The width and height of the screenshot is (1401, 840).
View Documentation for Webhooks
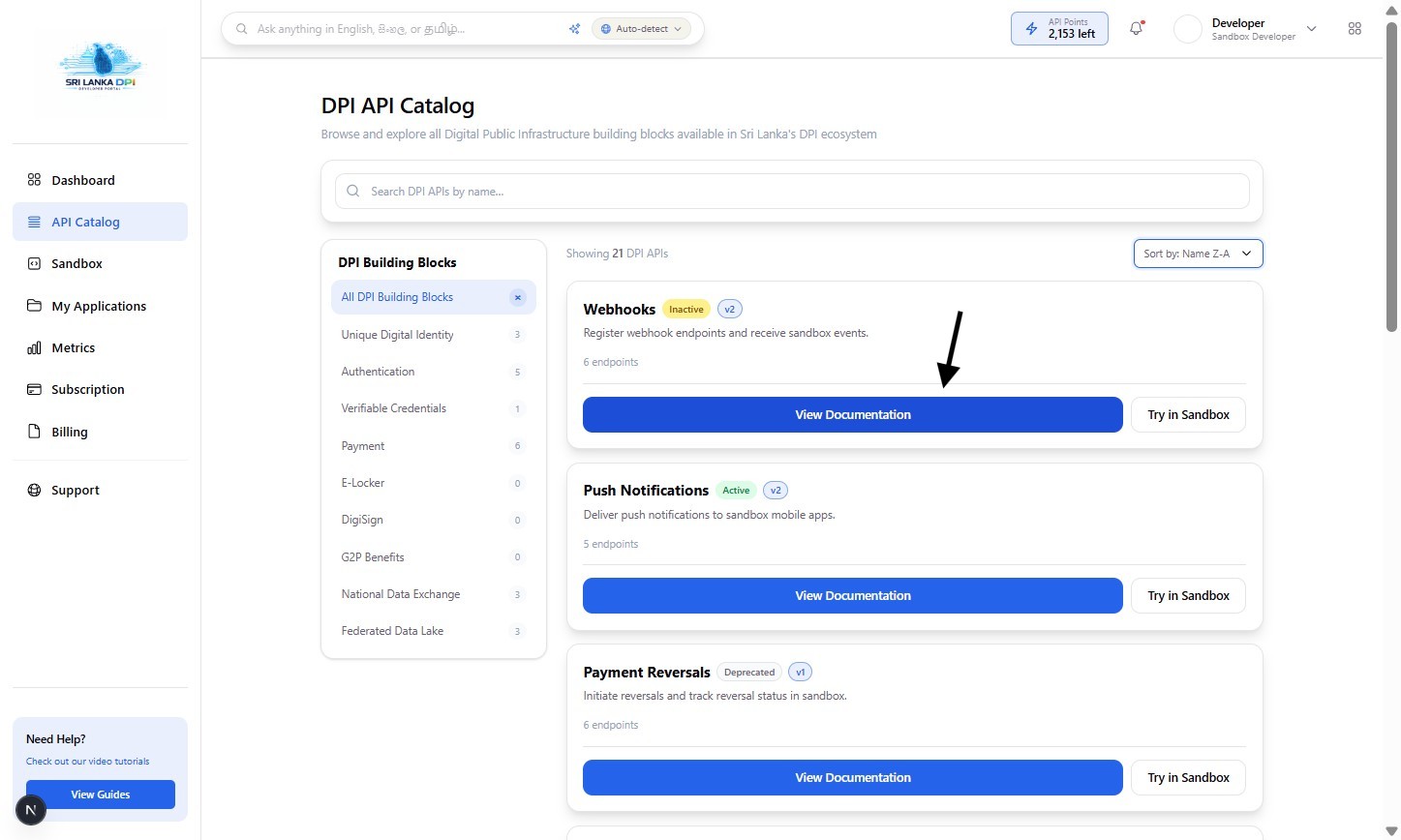[853, 414]
